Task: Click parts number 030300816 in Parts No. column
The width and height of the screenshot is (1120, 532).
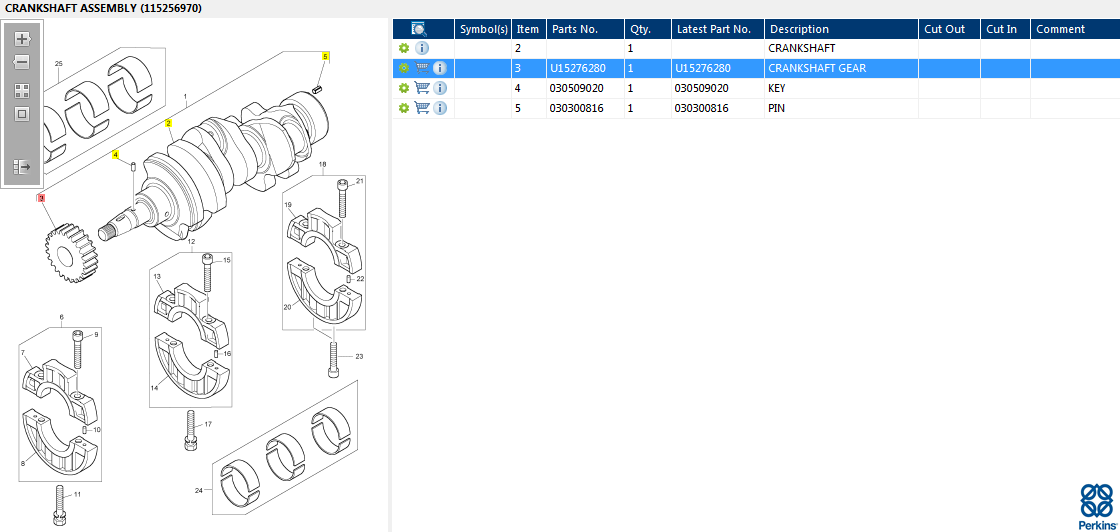Action: [x=576, y=109]
